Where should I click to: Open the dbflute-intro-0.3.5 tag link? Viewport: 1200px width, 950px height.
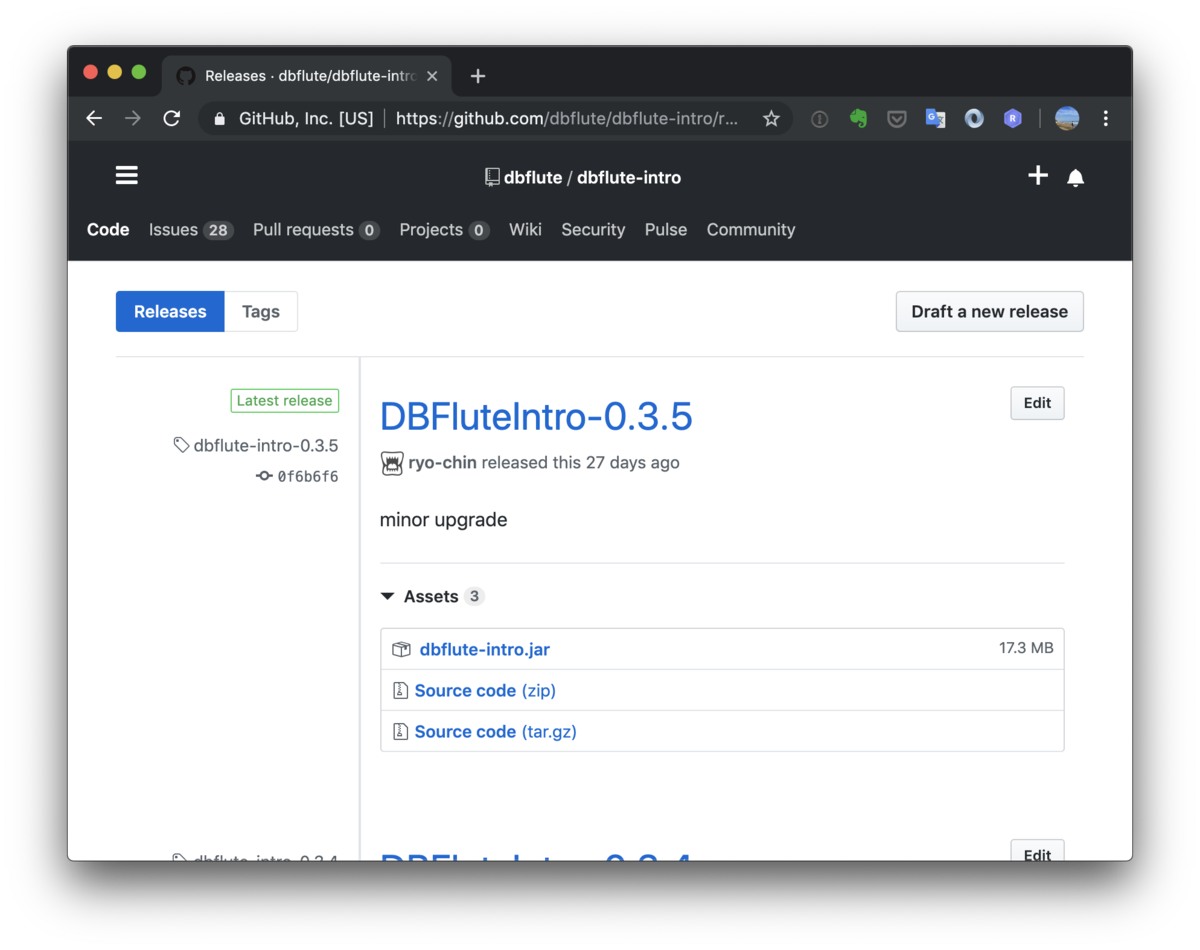[x=266, y=445]
